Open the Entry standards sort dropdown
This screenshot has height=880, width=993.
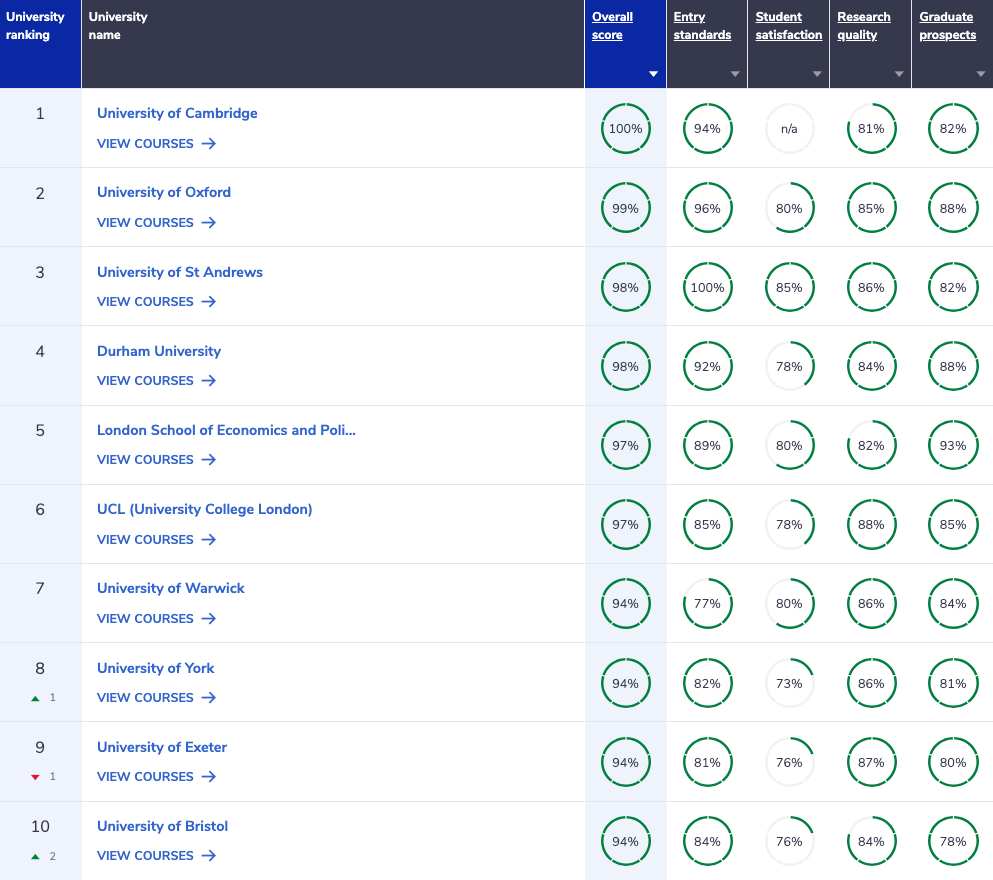coord(735,73)
